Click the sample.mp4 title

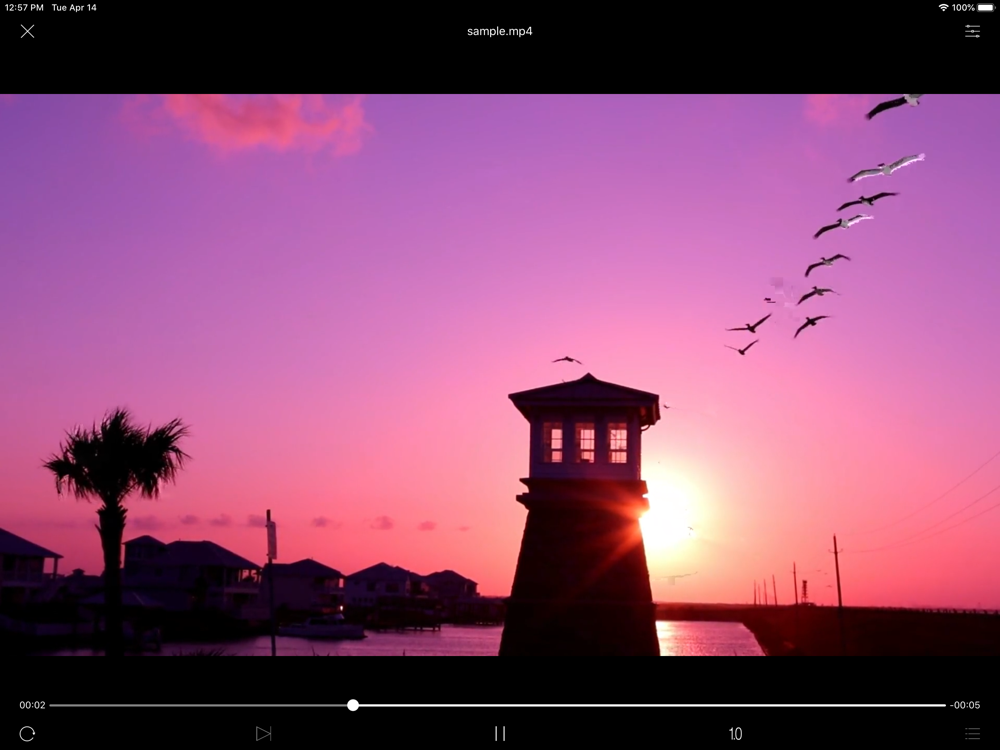(x=499, y=31)
